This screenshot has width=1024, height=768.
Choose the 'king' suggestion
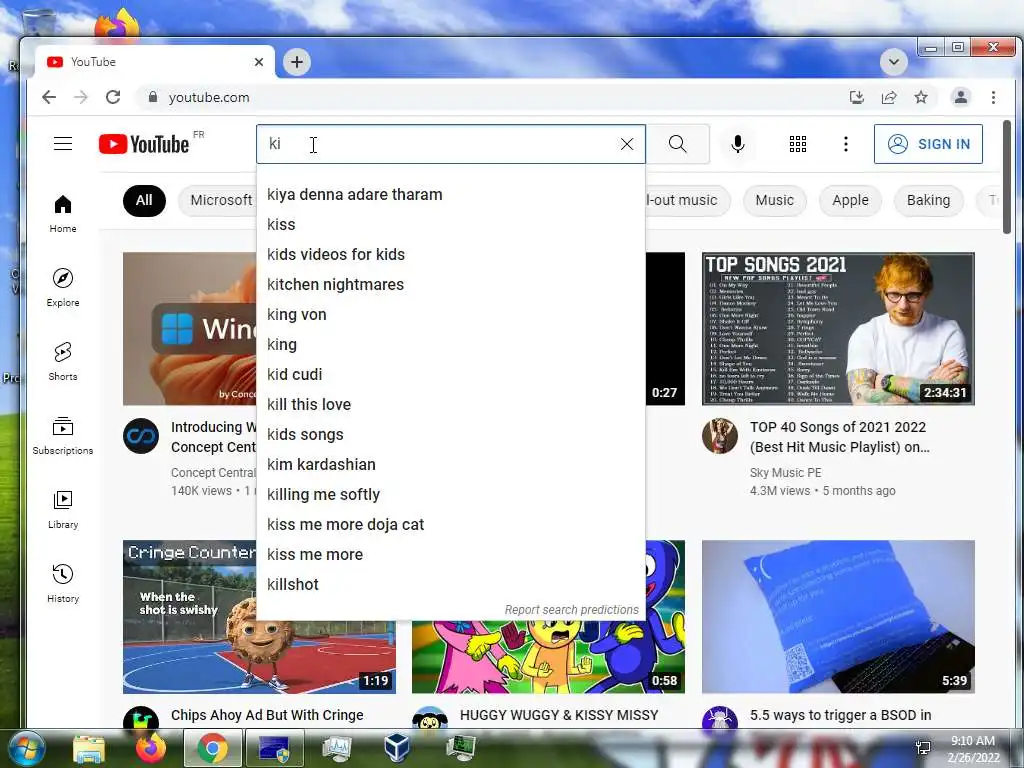(451, 345)
